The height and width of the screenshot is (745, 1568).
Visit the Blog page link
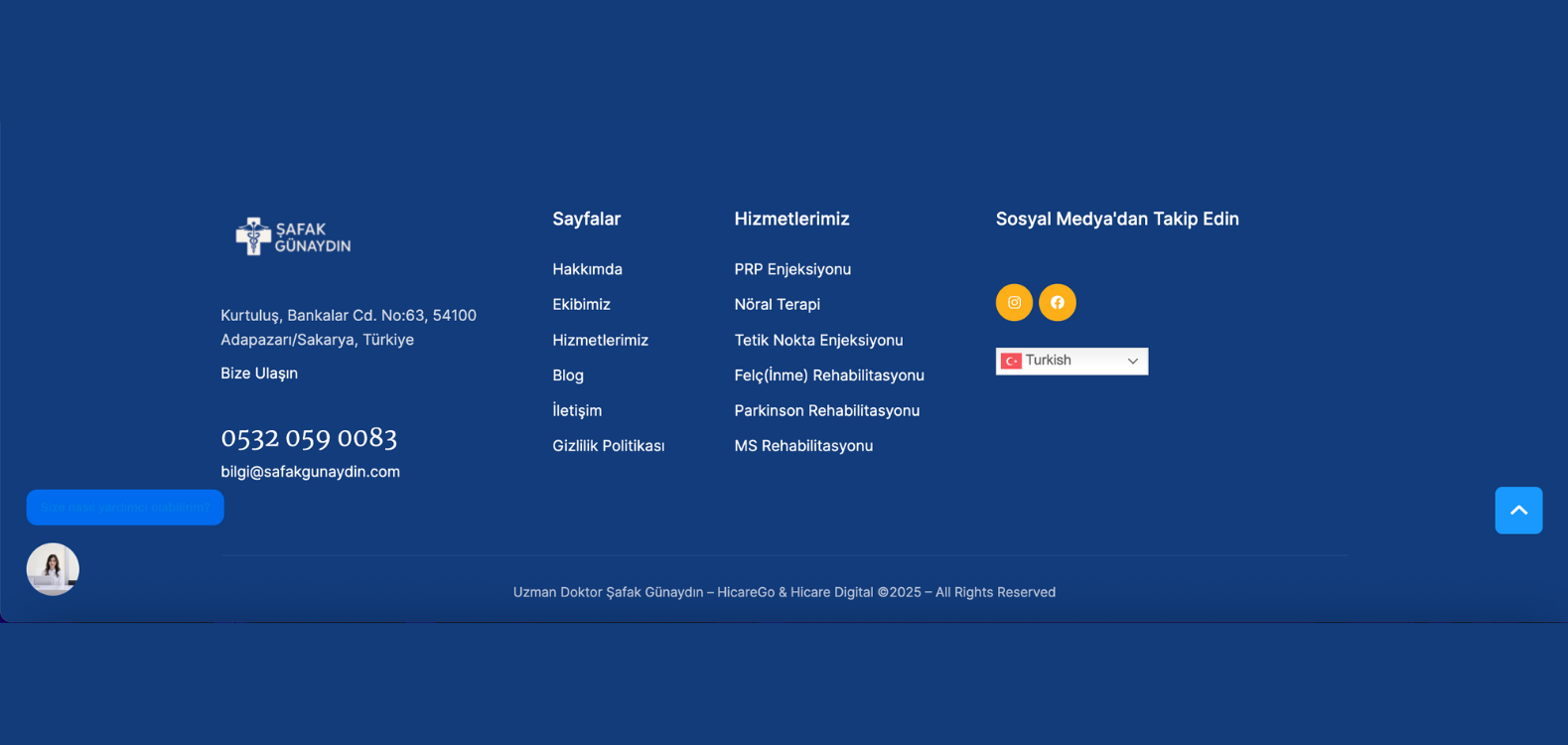[568, 375]
